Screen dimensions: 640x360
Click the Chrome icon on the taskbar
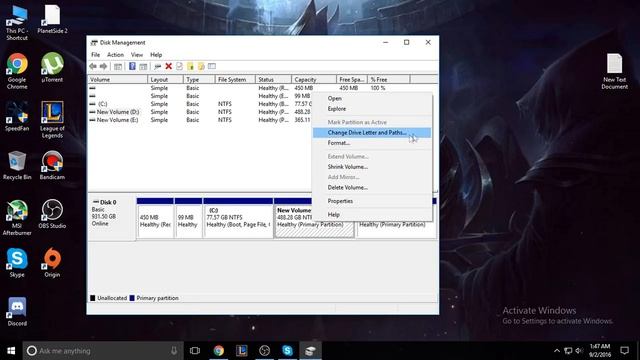coord(219,351)
